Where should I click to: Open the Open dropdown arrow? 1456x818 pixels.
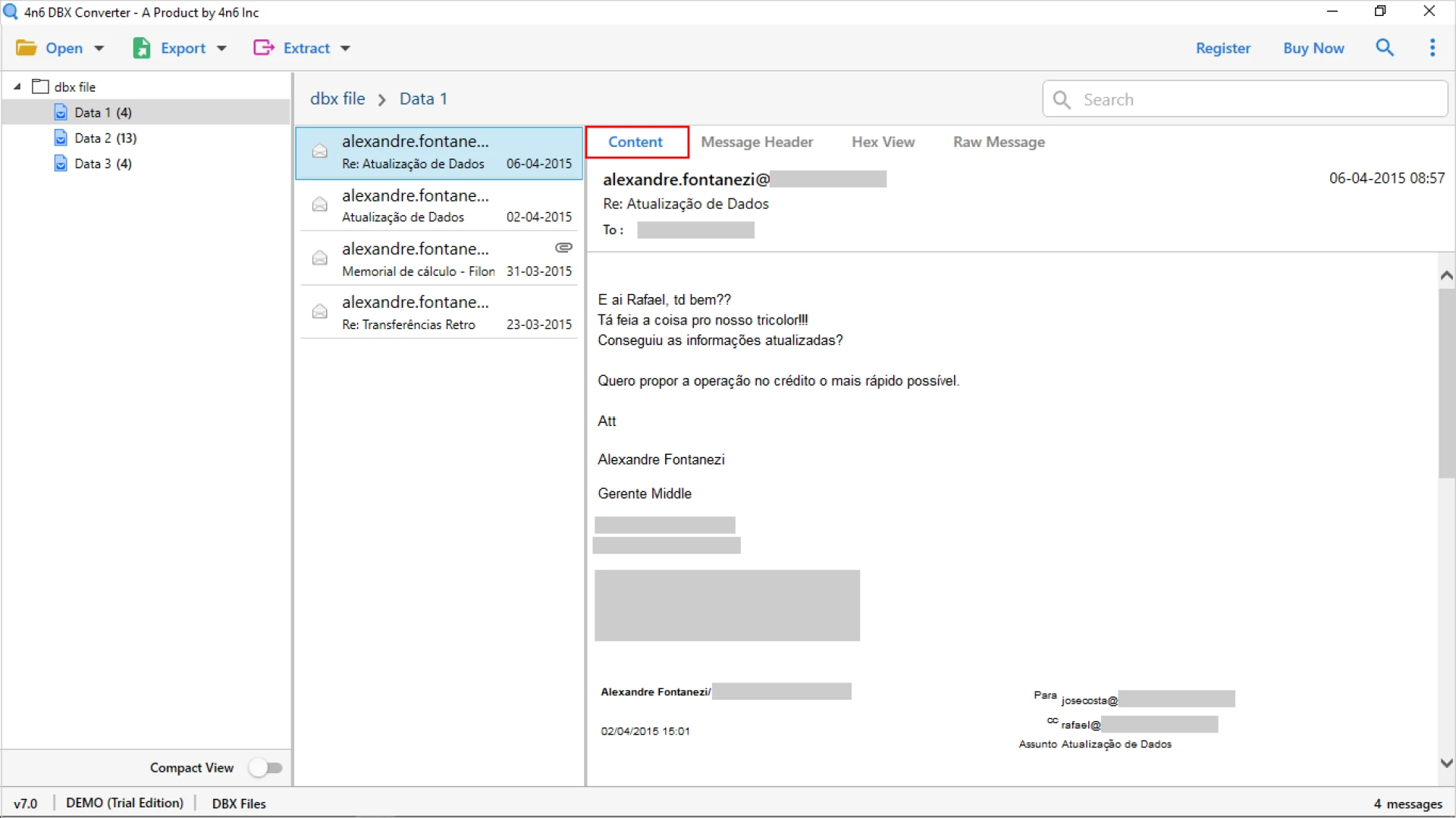point(99,48)
